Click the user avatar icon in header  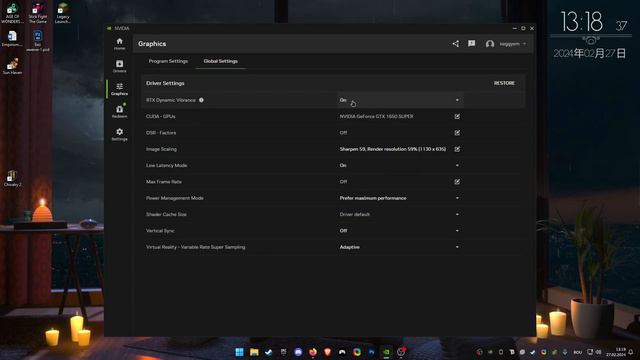coord(490,44)
